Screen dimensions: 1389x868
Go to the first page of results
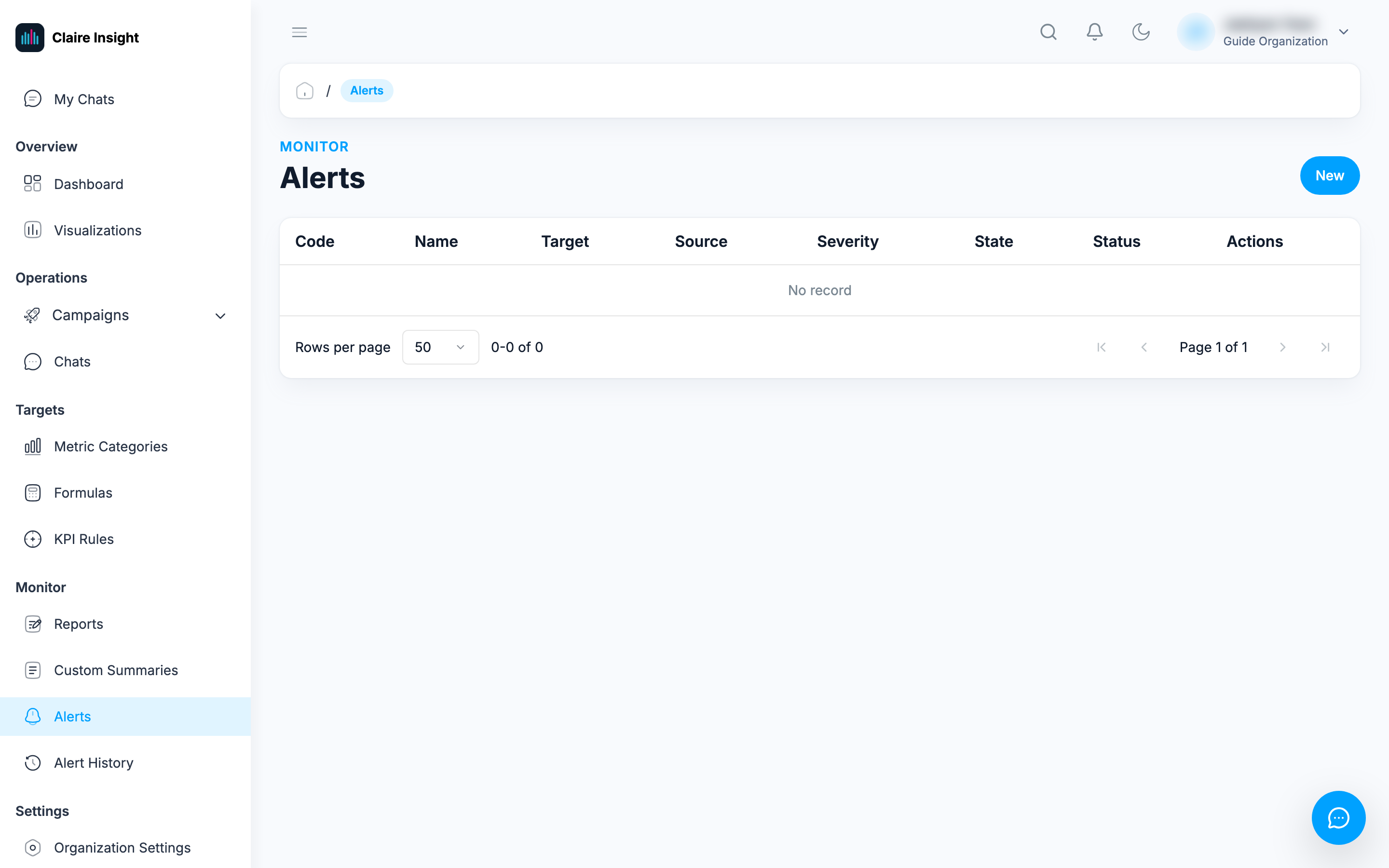[x=1101, y=347]
